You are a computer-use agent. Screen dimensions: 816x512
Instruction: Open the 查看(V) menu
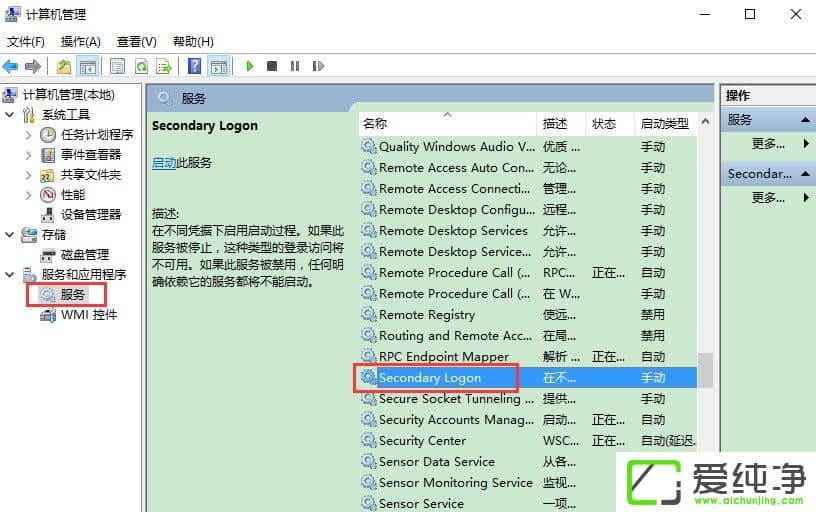pos(136,42)
